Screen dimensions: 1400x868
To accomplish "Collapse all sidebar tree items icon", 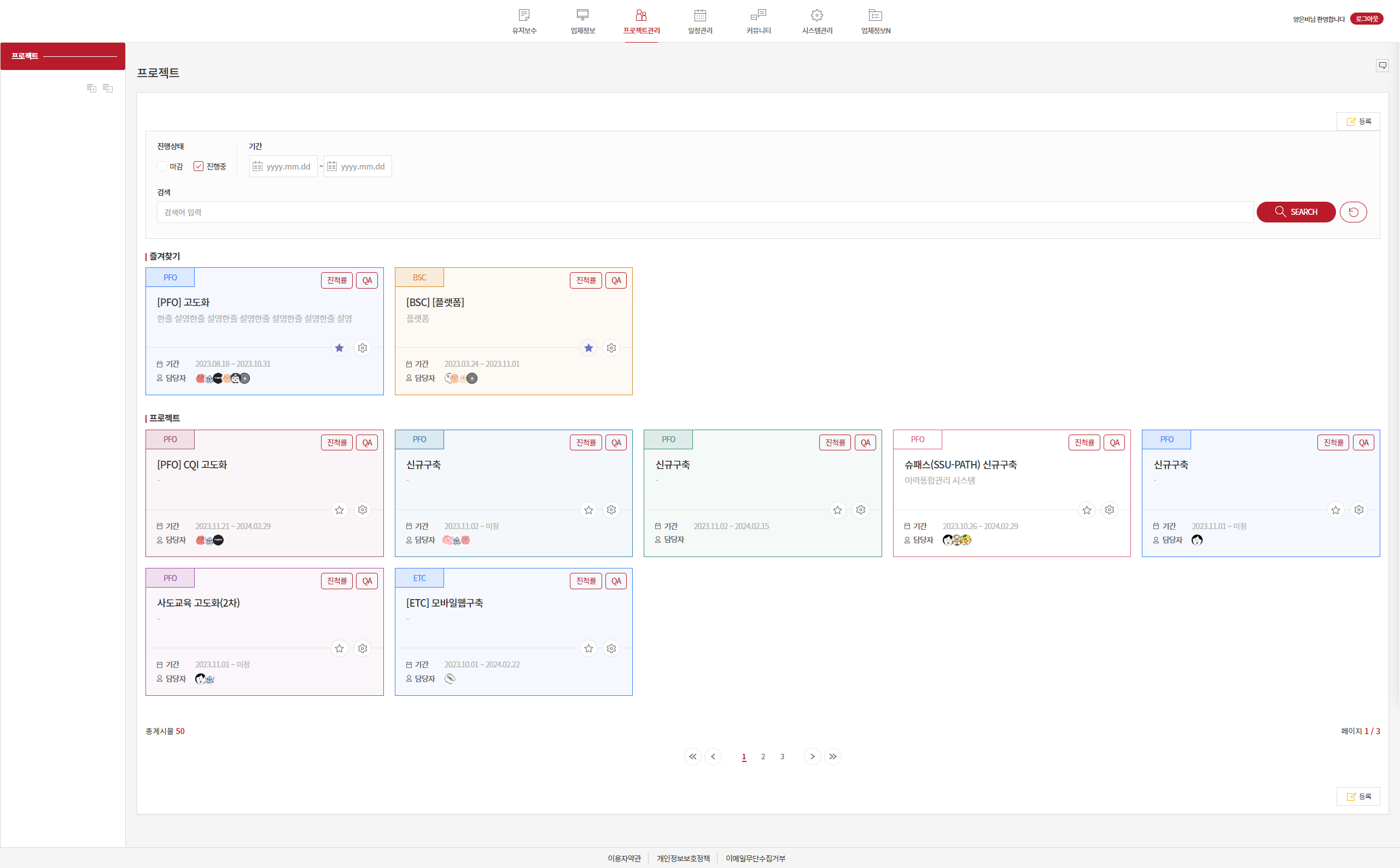I will (x=107, y=88).
